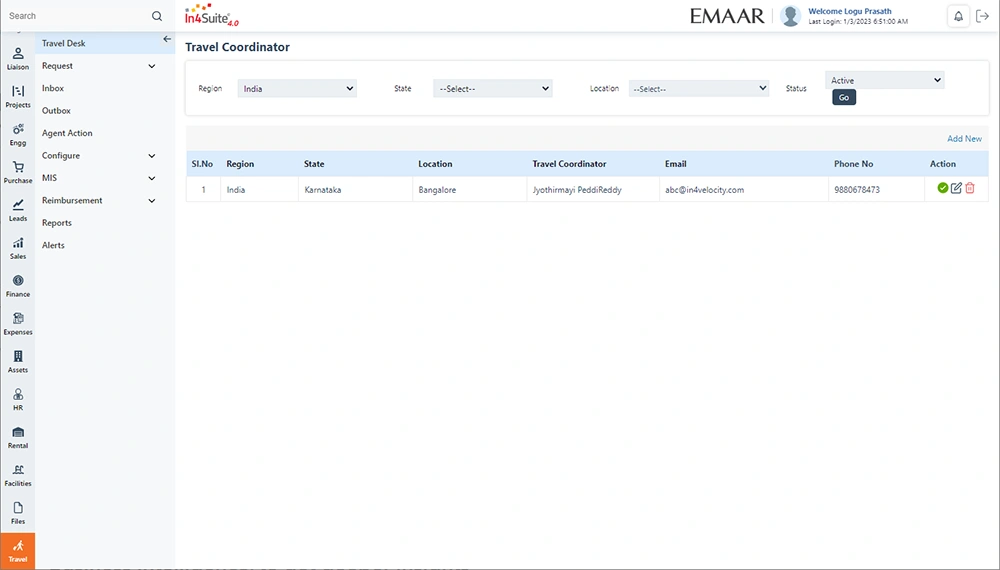Click the notification bell icon

(958, 16)
